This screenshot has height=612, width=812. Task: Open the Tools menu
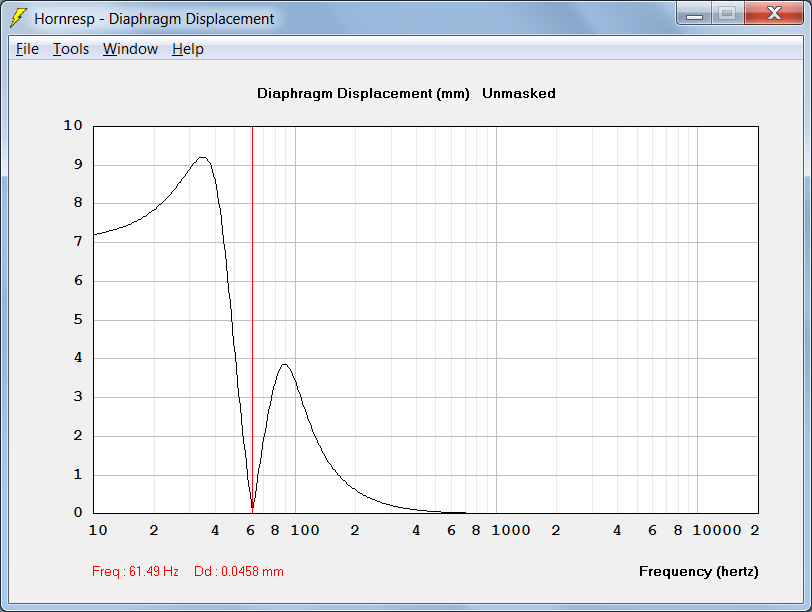tap(71, 49)
